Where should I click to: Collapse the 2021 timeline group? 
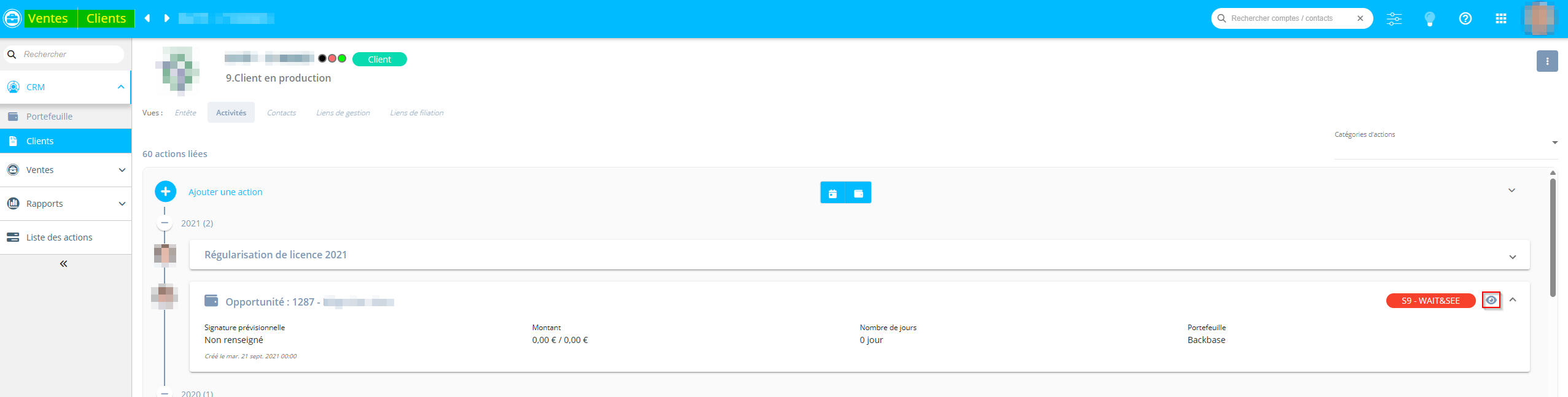pyautogui.click(x=165, y=223)
